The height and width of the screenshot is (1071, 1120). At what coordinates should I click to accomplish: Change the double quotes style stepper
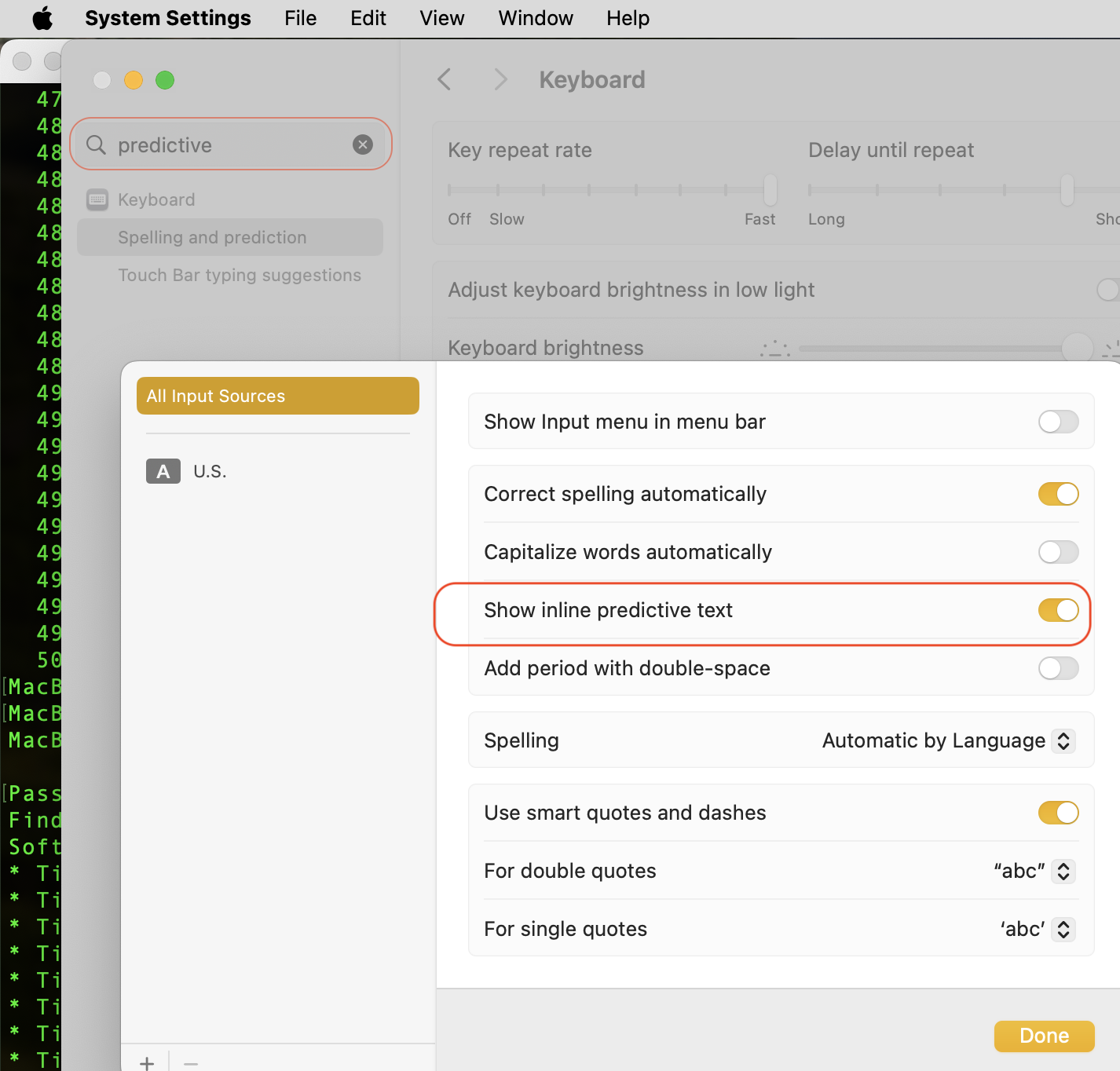tap(1064, 871)
